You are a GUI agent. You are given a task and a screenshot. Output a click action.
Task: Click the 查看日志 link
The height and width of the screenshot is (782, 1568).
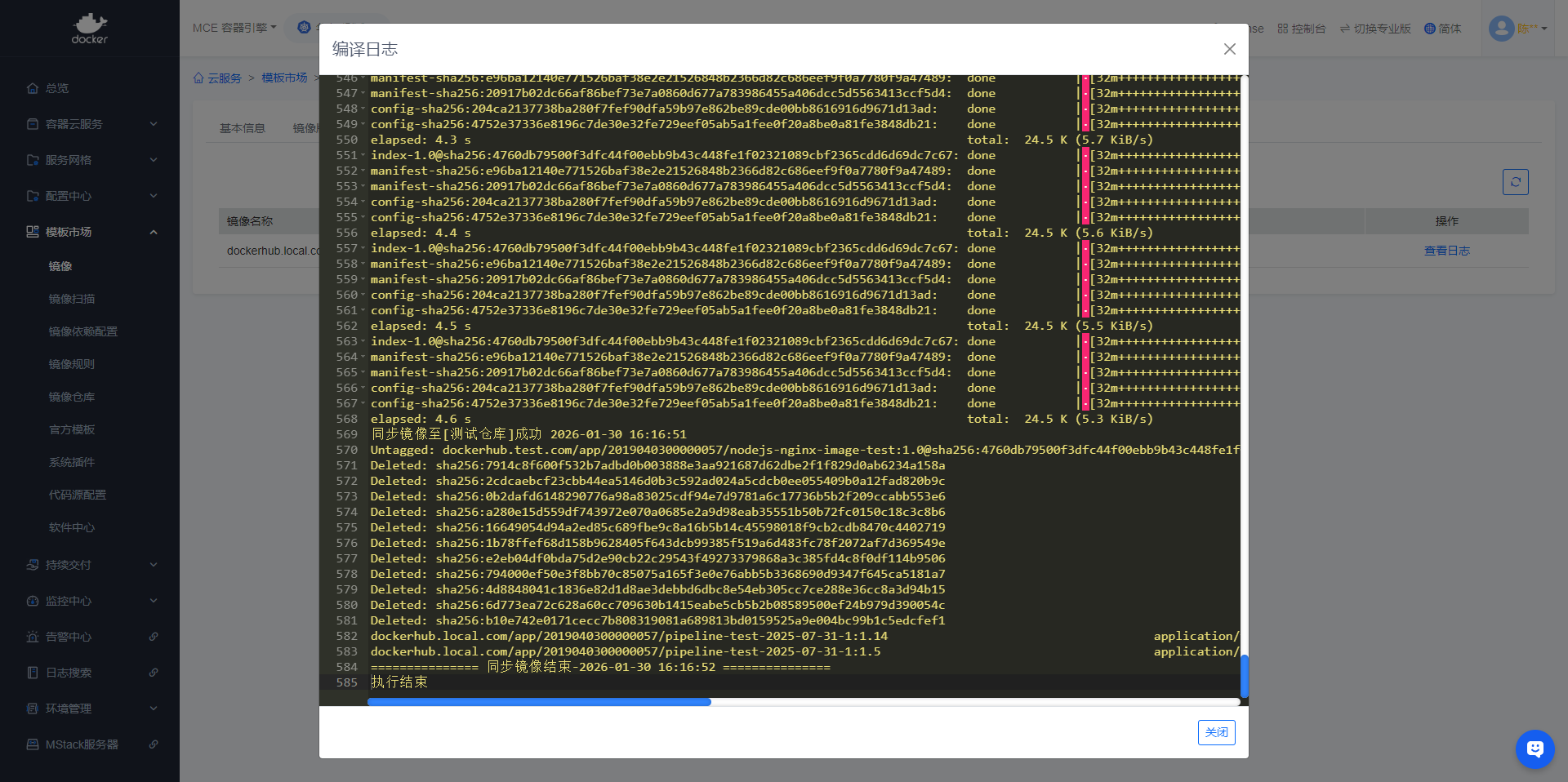tap(1446, 251)
